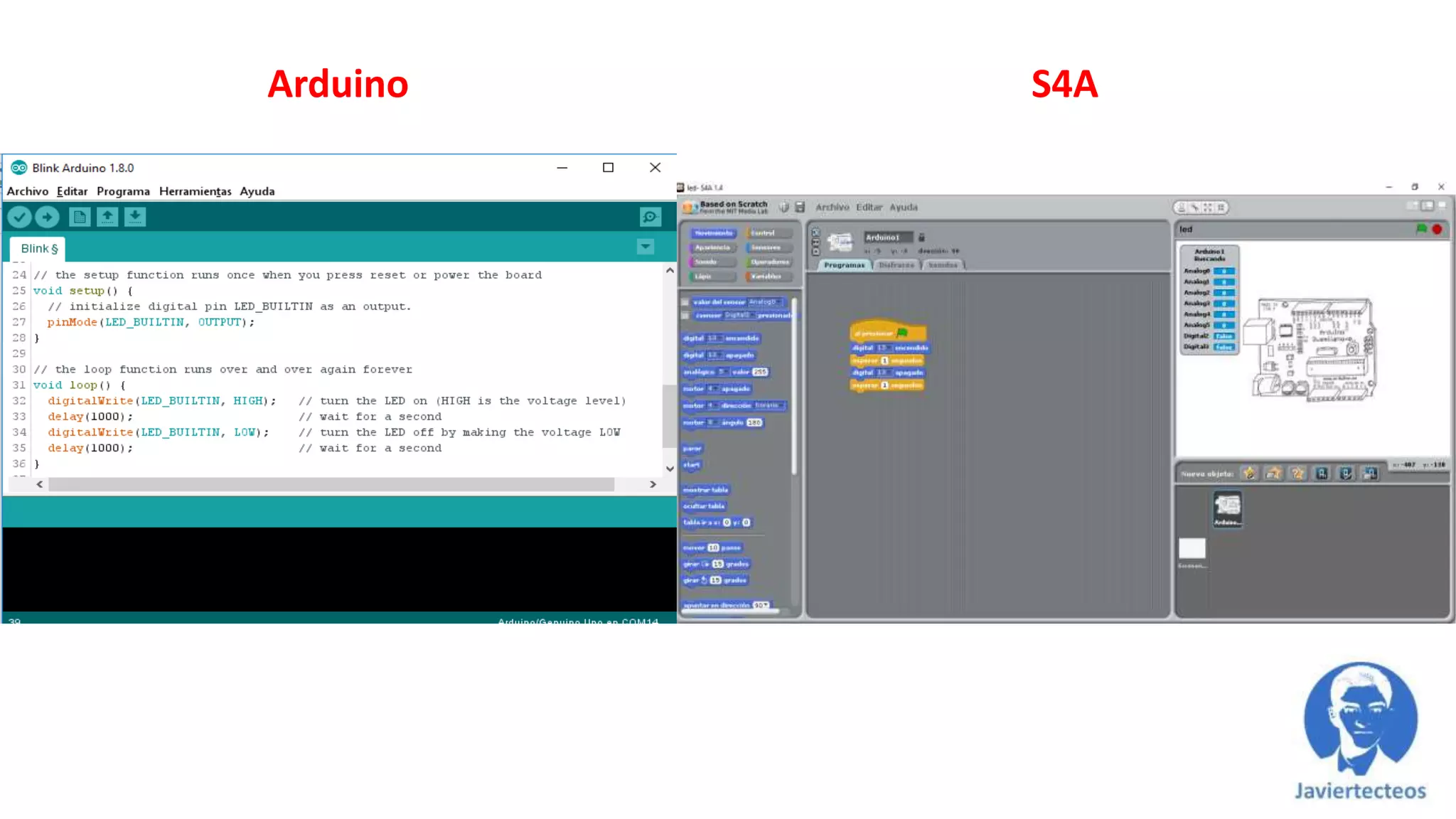The height and width of the screenshot is (819, 1456).
Task: Stop the S4A program with the red button
Action: pos(1437,229)
